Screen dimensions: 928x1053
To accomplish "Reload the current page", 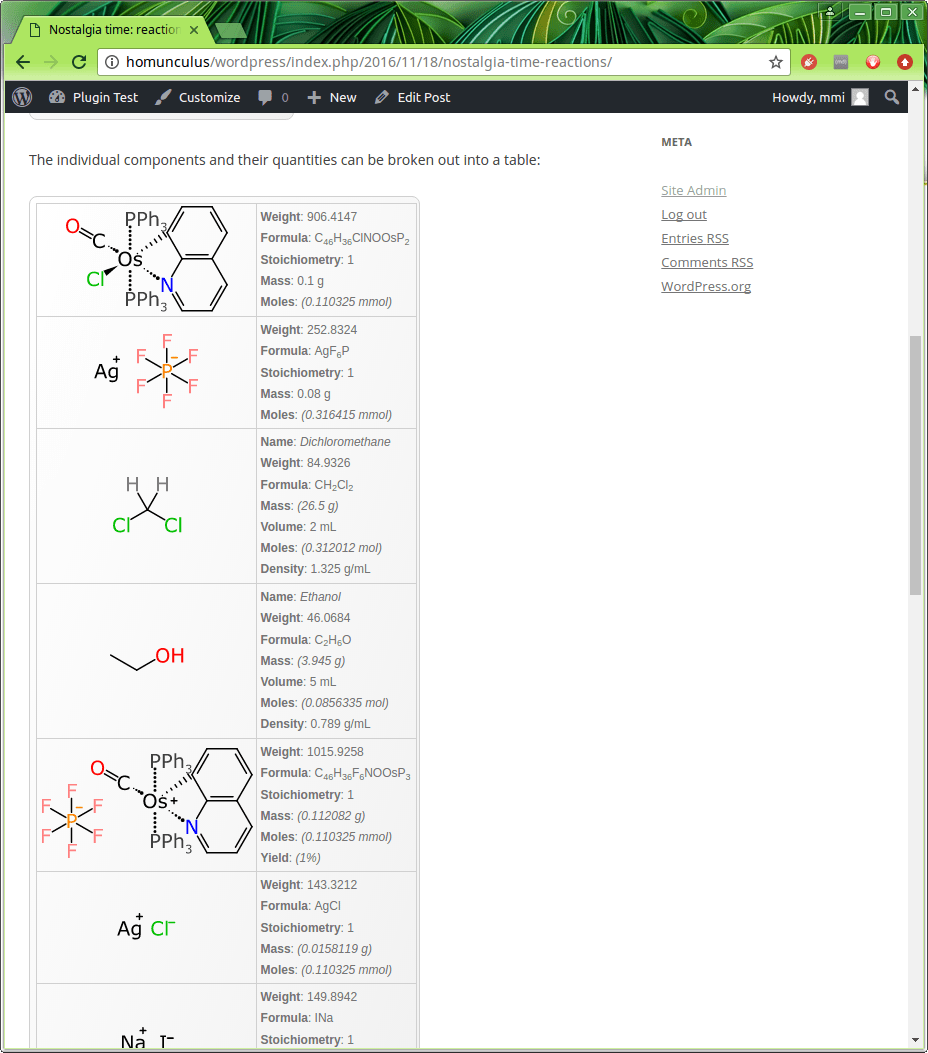I will pyautogui.click(x=79, y=62).
